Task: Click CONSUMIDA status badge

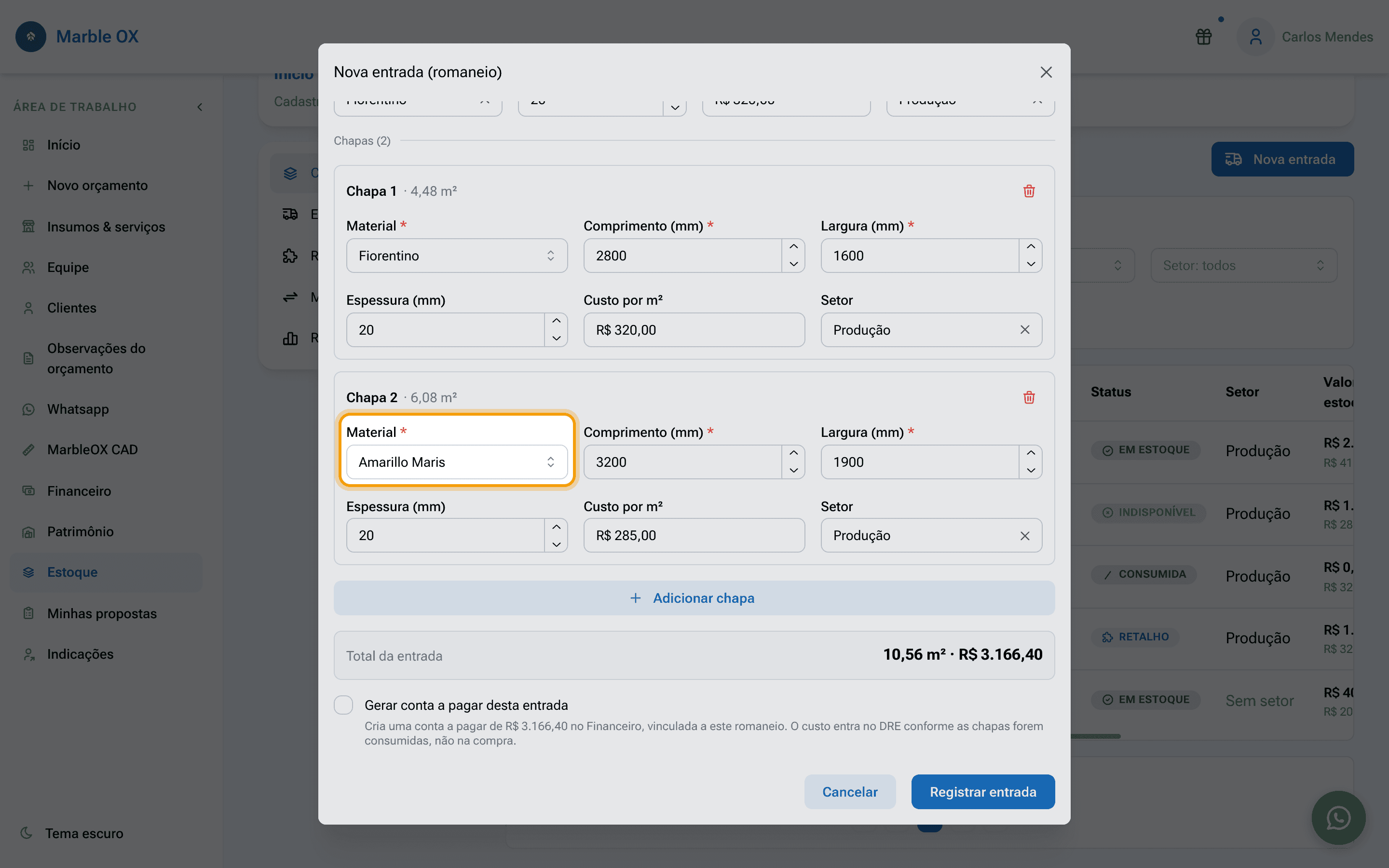Action: [1144, 574]
